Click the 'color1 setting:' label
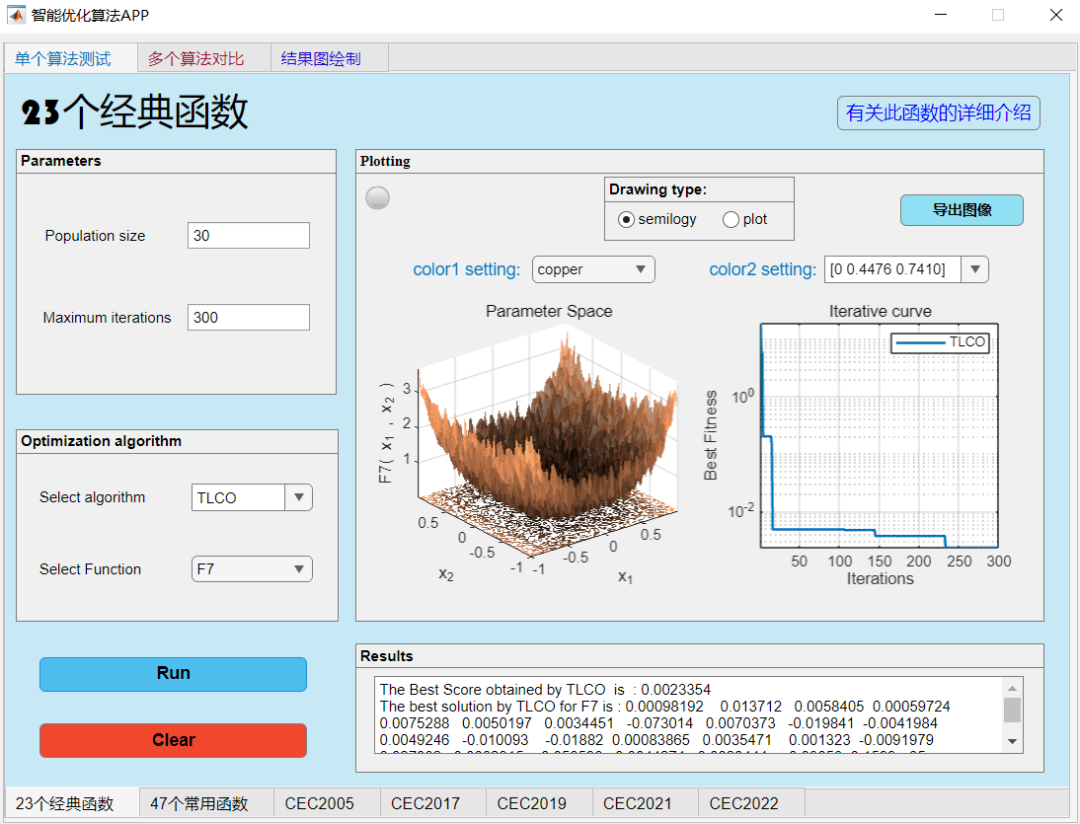Screen dimensions: 1080x824 466,269
